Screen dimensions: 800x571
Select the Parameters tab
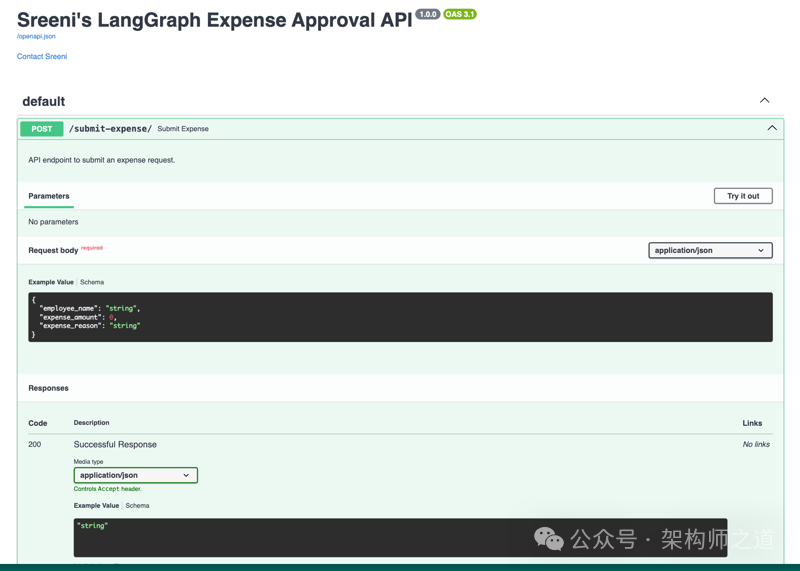[x=49, y=196]
